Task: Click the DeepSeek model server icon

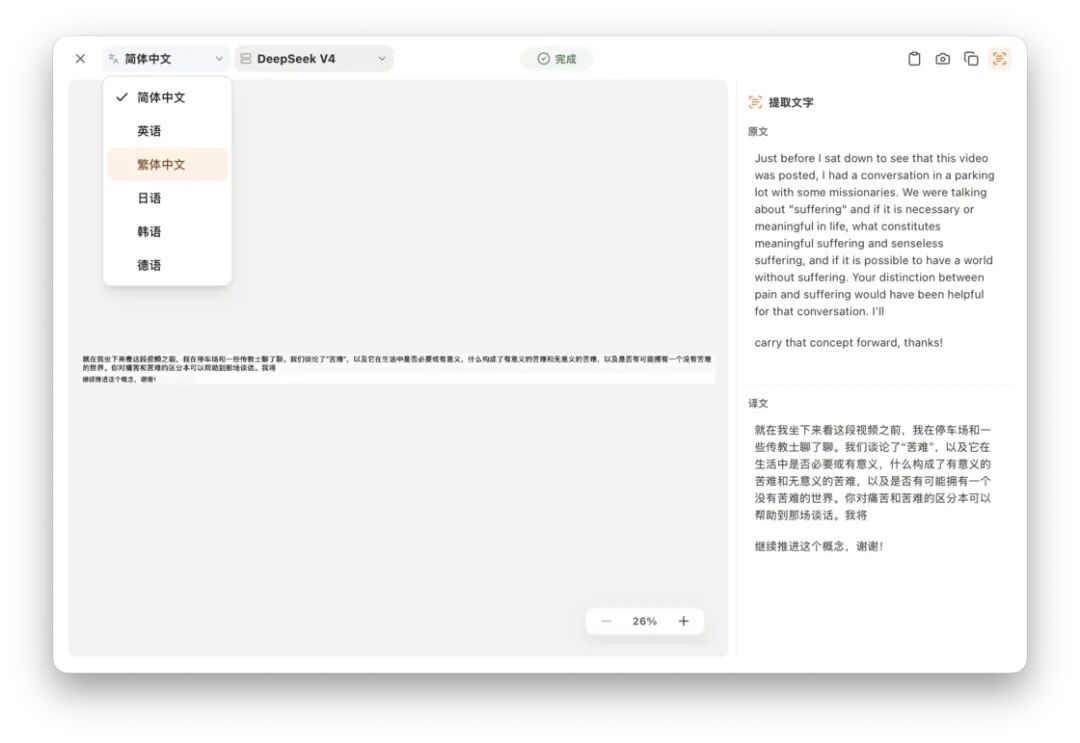Action: click(x=245, y=59)
